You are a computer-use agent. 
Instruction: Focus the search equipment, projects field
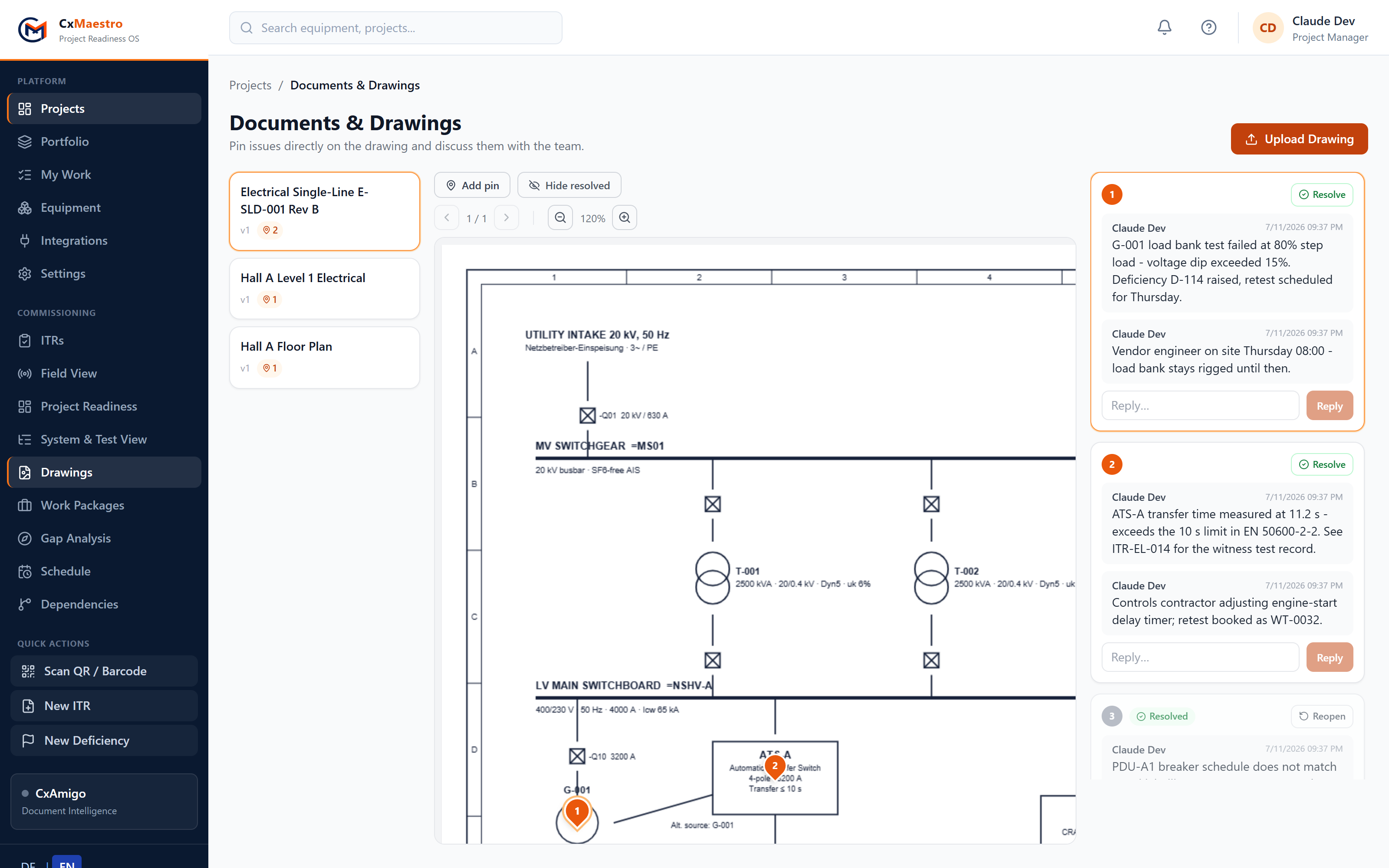(x=395, y=27)
